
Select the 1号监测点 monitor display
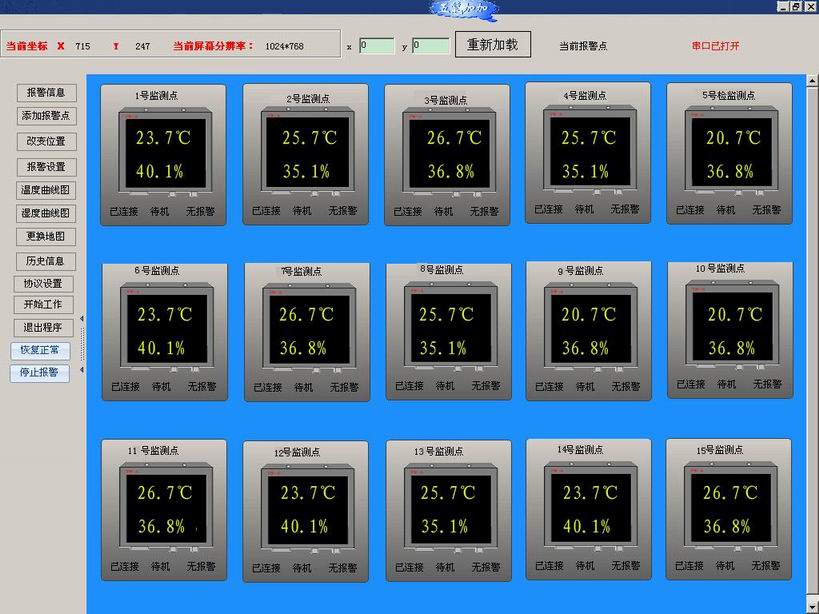point(166,154)
